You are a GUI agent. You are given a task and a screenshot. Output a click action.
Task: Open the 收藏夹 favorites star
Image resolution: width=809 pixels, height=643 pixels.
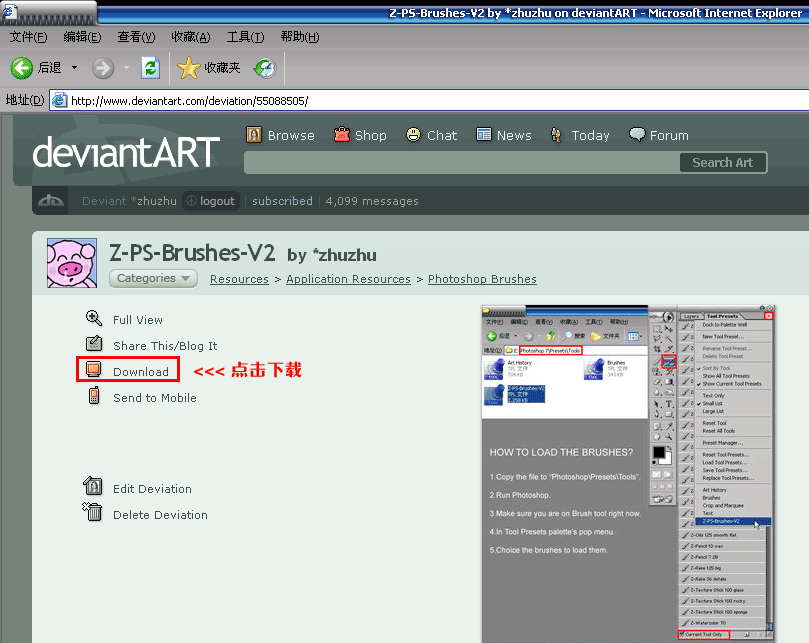[189, 68]
